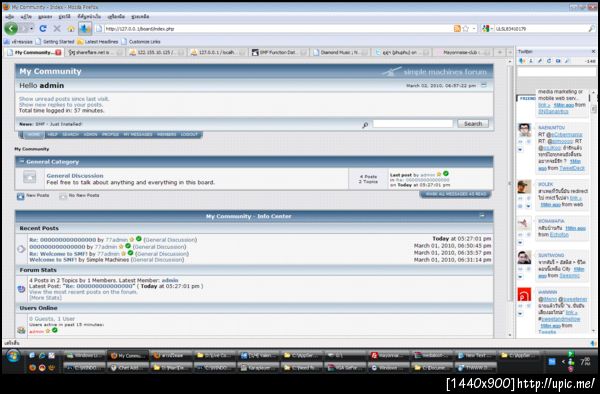
Task: Bookmark this page with the star icon
Action: pos(465,29)
